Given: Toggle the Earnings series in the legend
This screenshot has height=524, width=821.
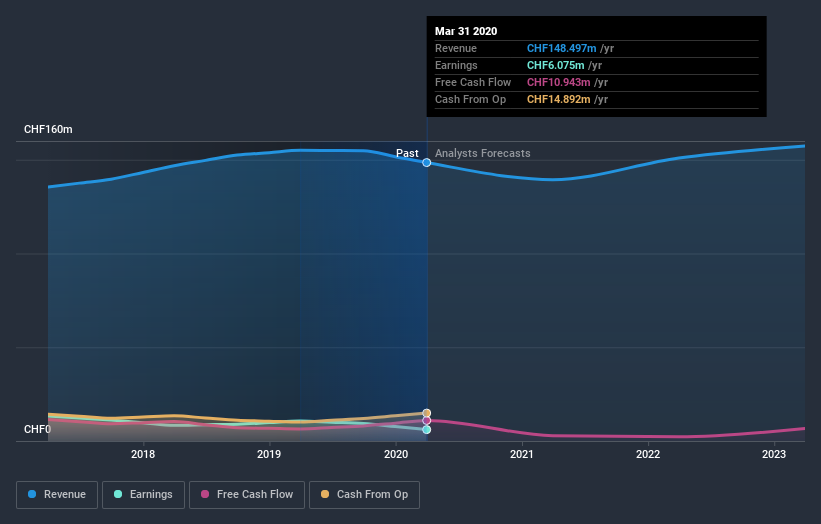Looking at the screenshot, I should [143, 495].
